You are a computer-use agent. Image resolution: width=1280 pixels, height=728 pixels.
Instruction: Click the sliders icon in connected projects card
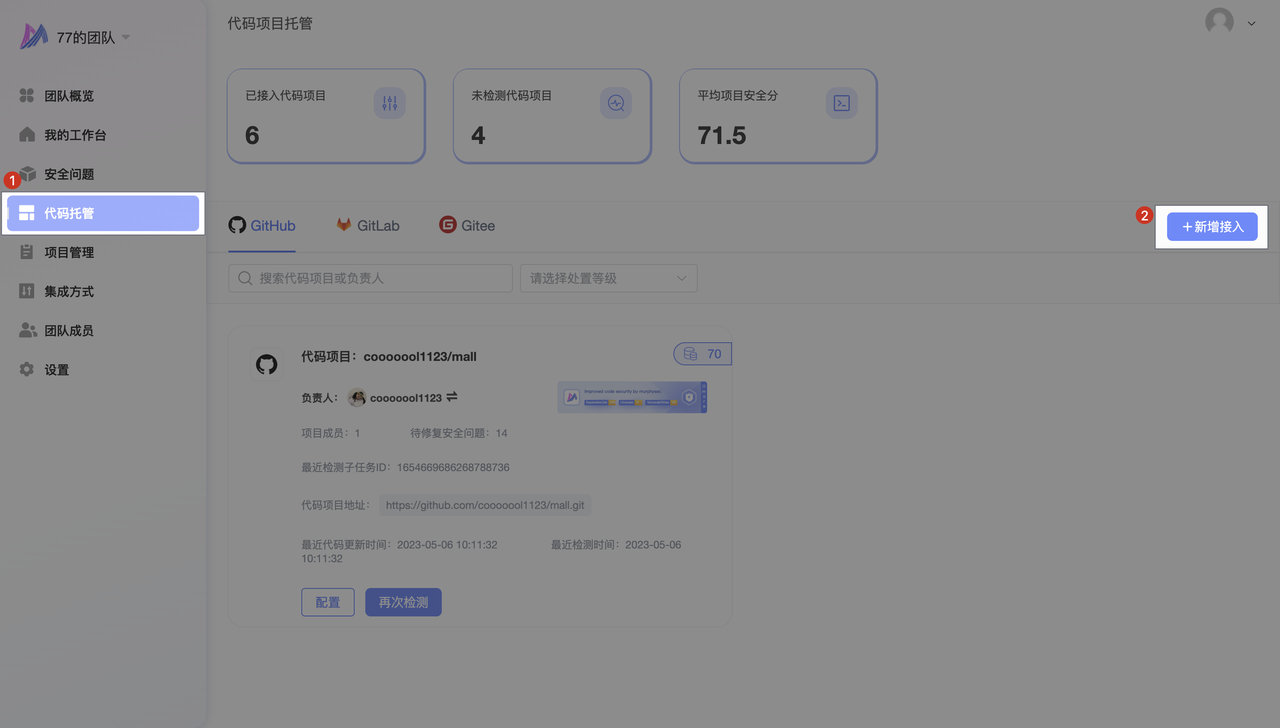tap(389, 104)
